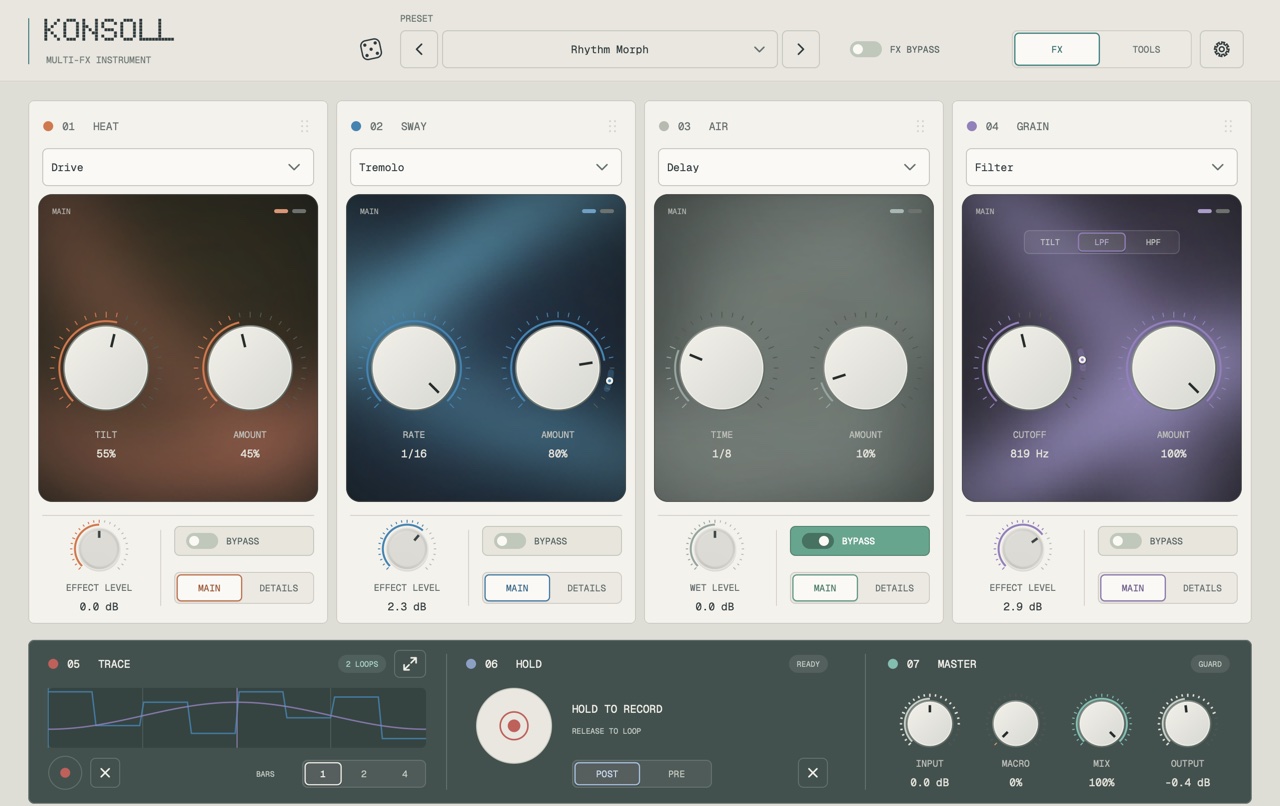Click the AIR Time knob
Image resolution: width=1280 pixels, height=806 pixels.
pos(722,368)
